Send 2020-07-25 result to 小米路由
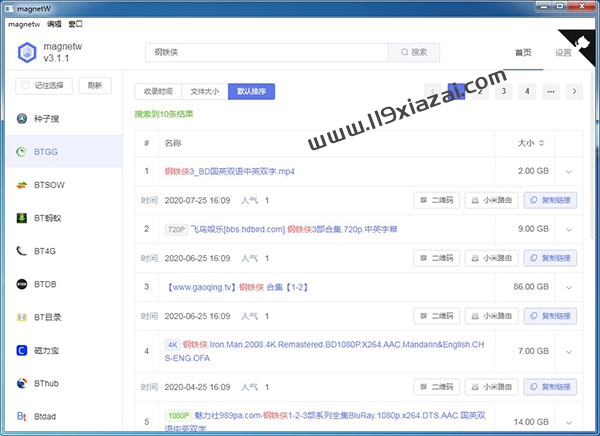 [492, 200]
